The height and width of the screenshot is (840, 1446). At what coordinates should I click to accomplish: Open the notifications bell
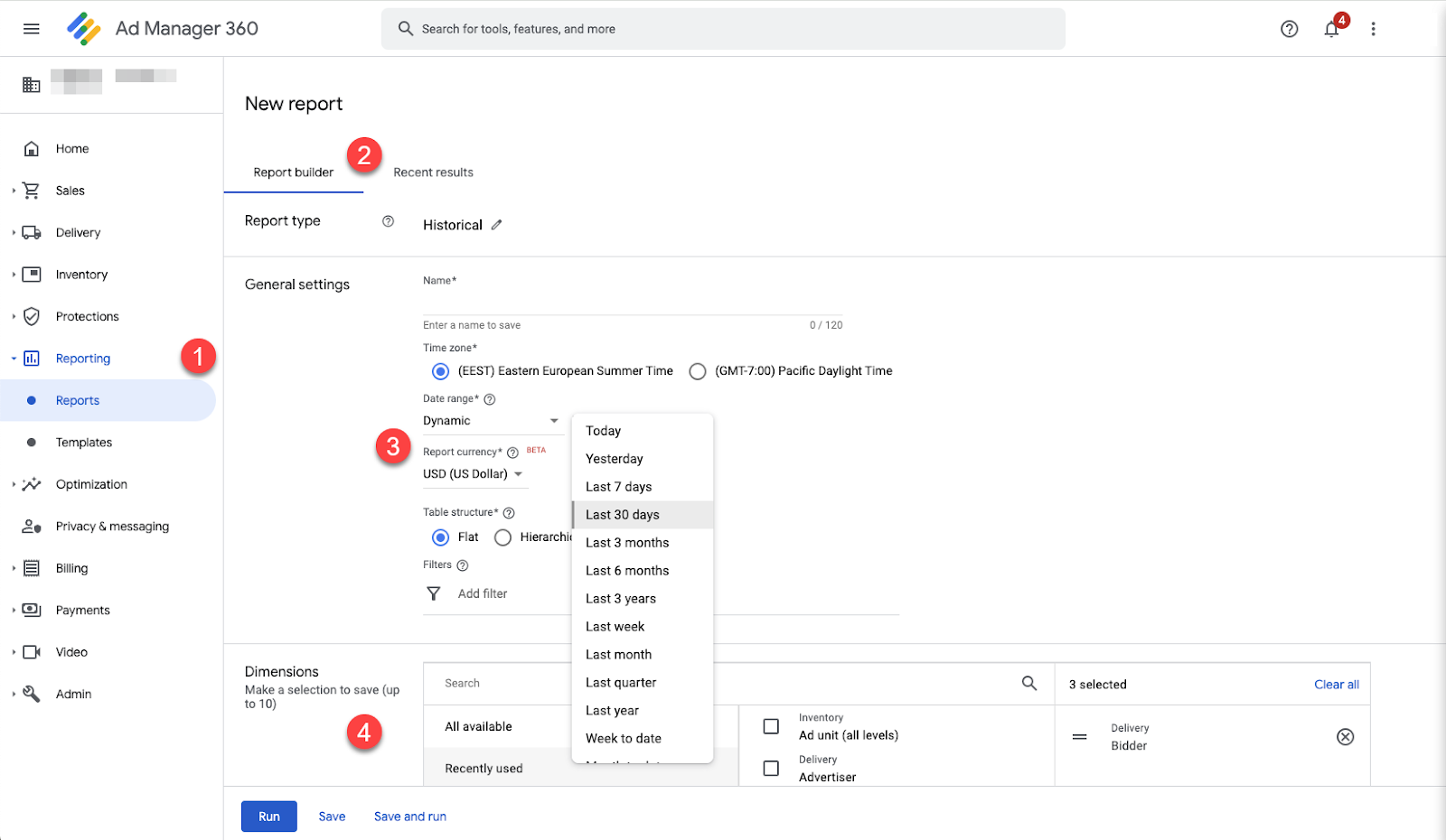point(1331,29)
